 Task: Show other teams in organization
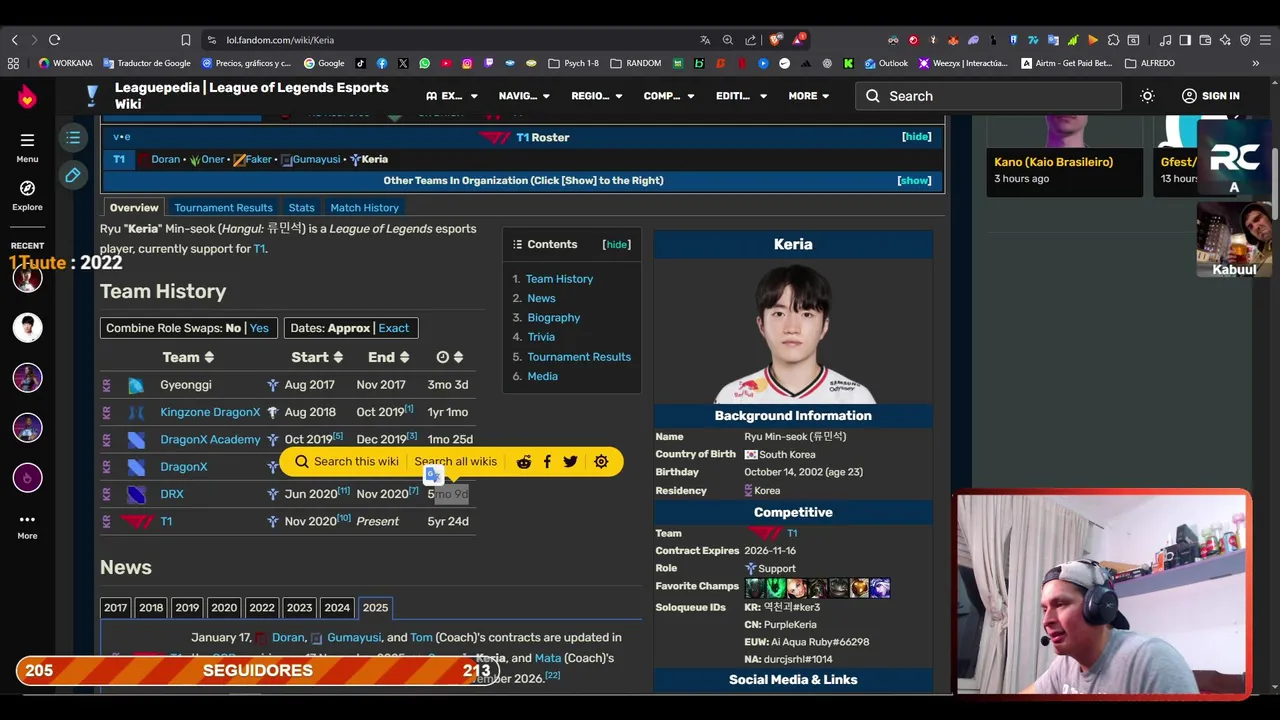coord(914,181)
